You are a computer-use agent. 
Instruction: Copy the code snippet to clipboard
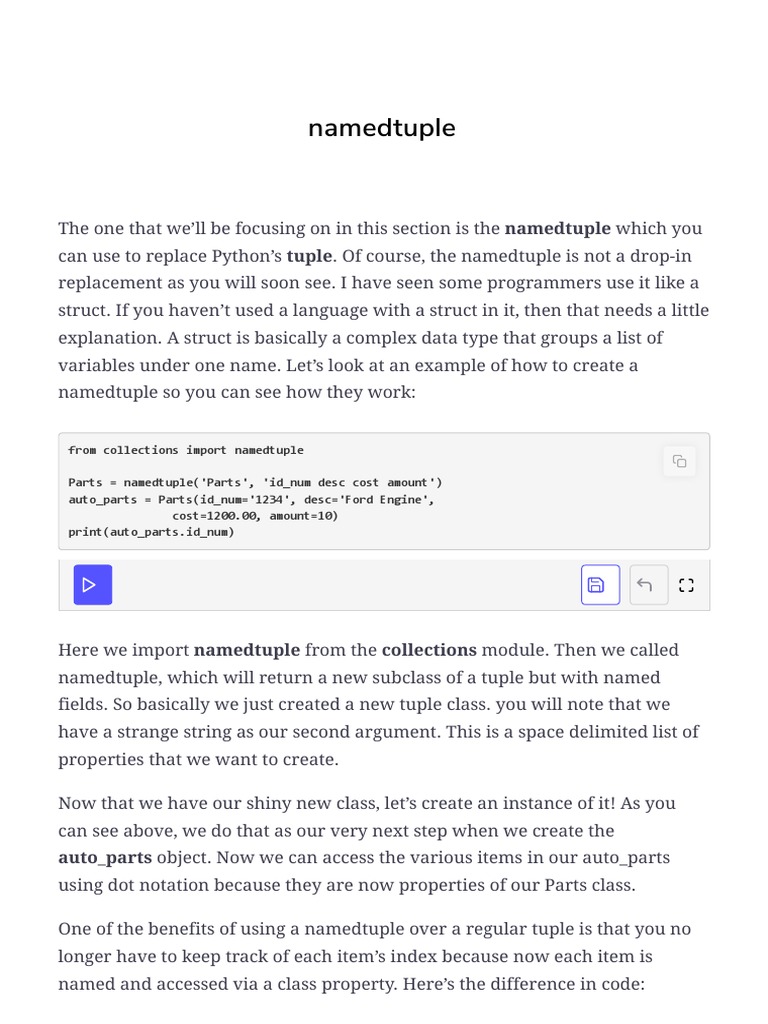(679, 462)
